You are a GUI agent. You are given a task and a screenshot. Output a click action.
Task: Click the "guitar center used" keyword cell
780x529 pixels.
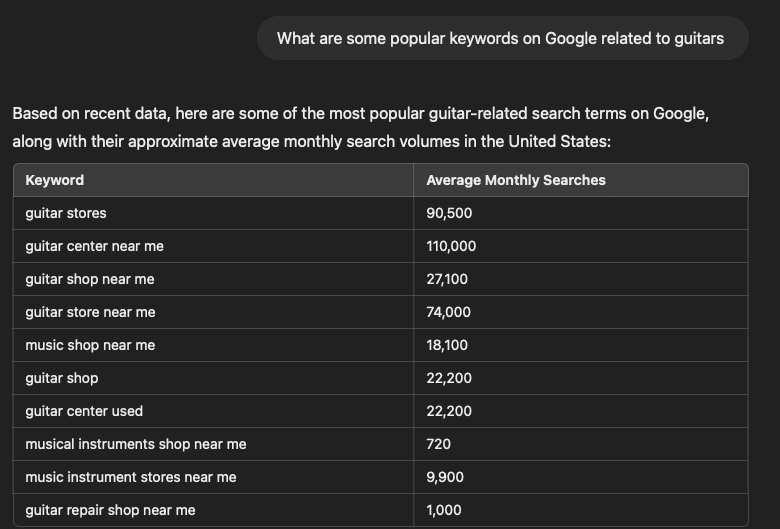pyautogui.click(x=84, y=411)
